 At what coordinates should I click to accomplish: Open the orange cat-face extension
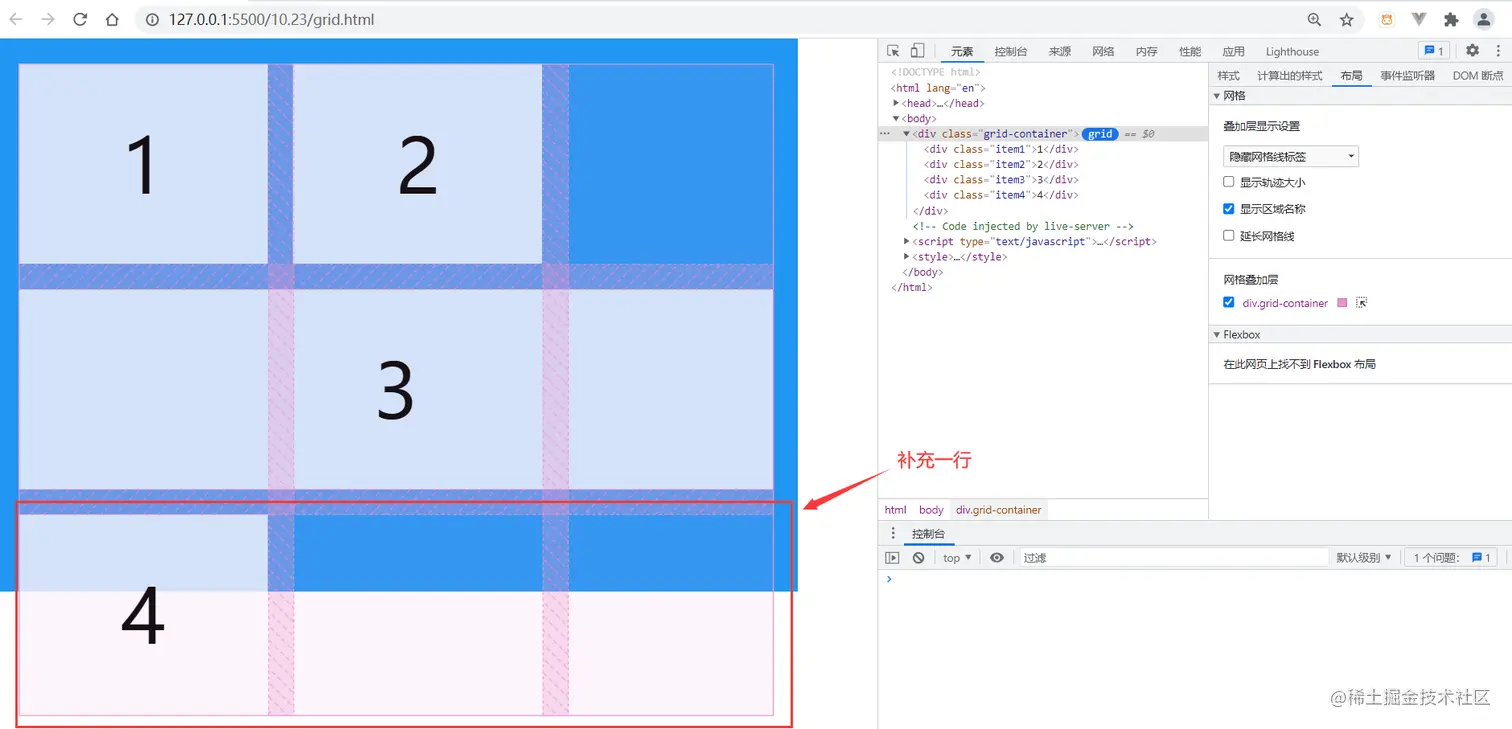[1387, 19]
